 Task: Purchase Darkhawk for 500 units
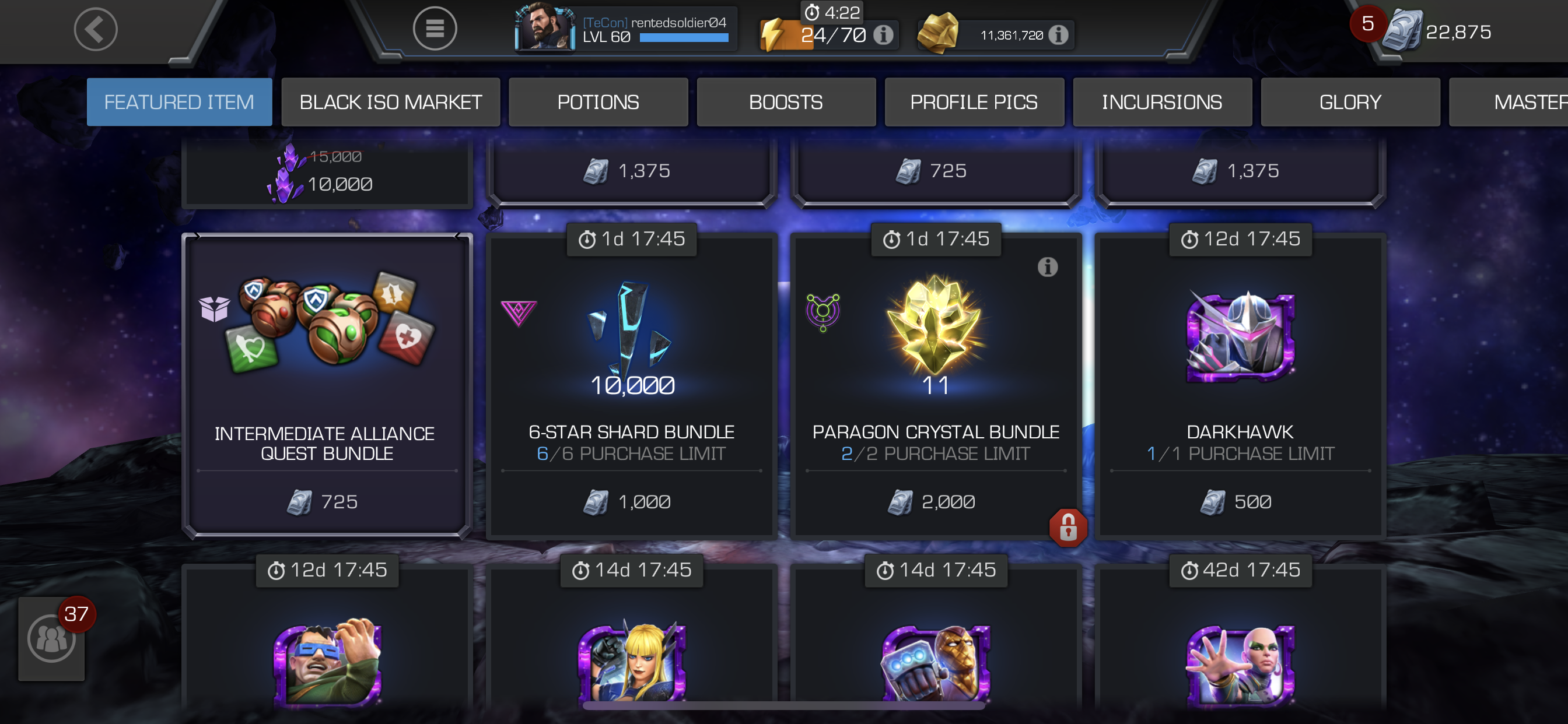[x=1240, y=502]
